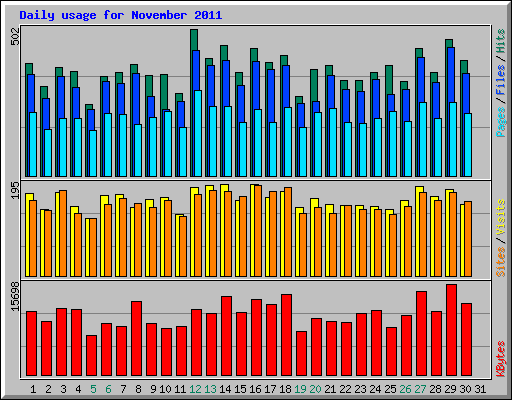Click the cyan "Pages" legend label
Screen dimensions: 512x400
(501, 122)
